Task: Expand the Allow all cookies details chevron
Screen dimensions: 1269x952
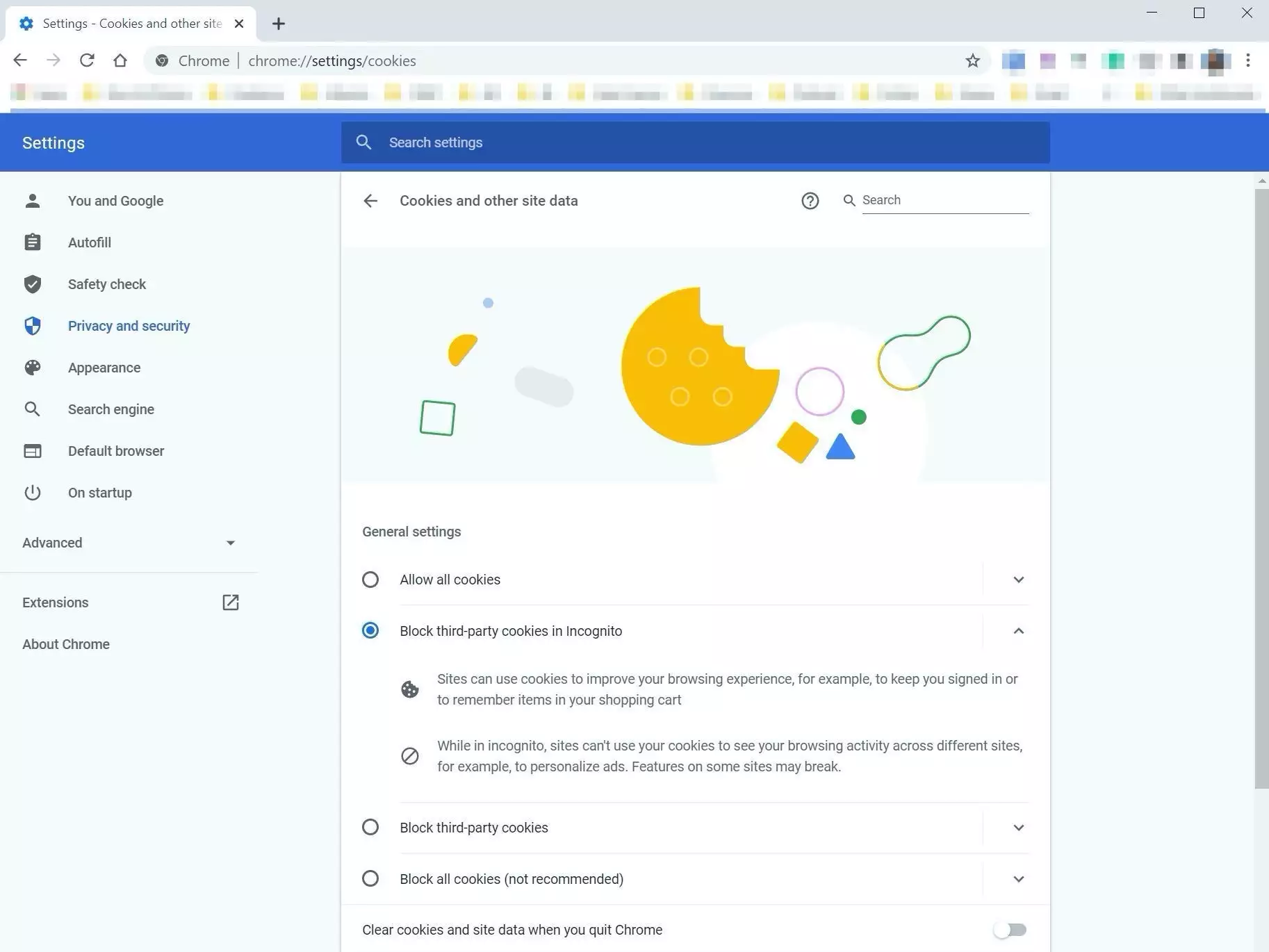Action: tap(1018, 580)
